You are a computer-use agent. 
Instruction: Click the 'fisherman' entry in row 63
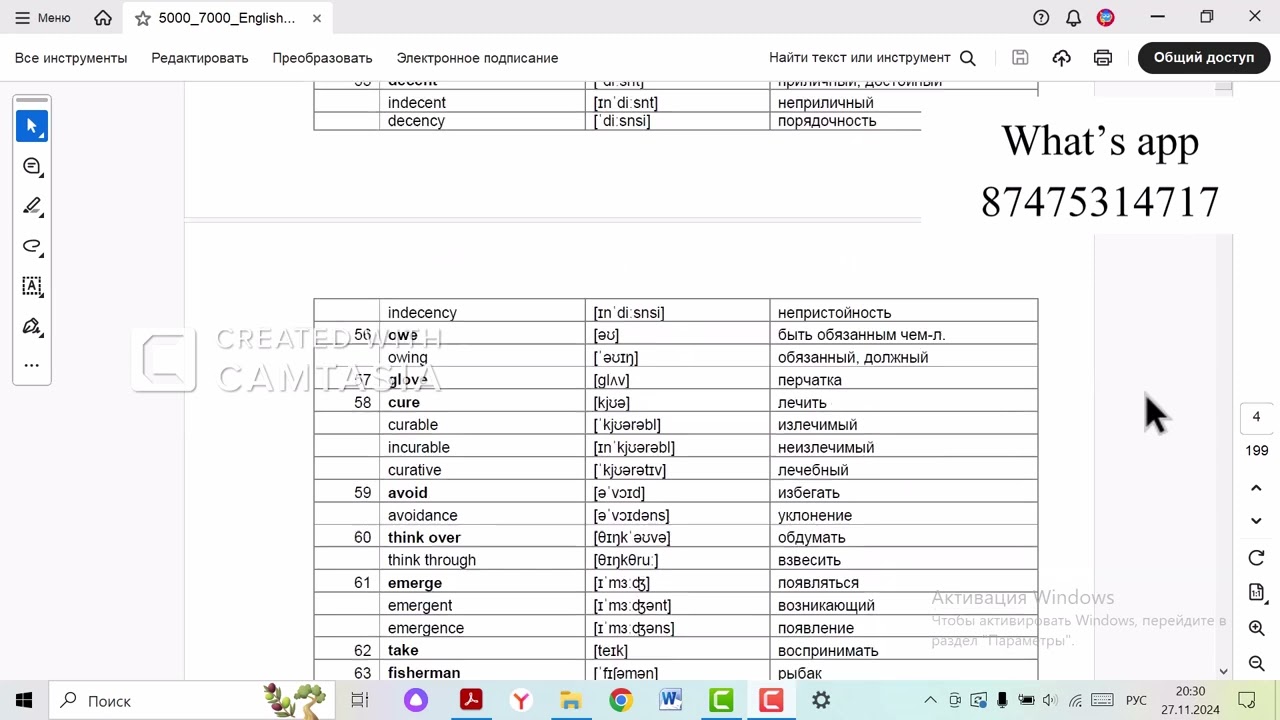point(424,673)
